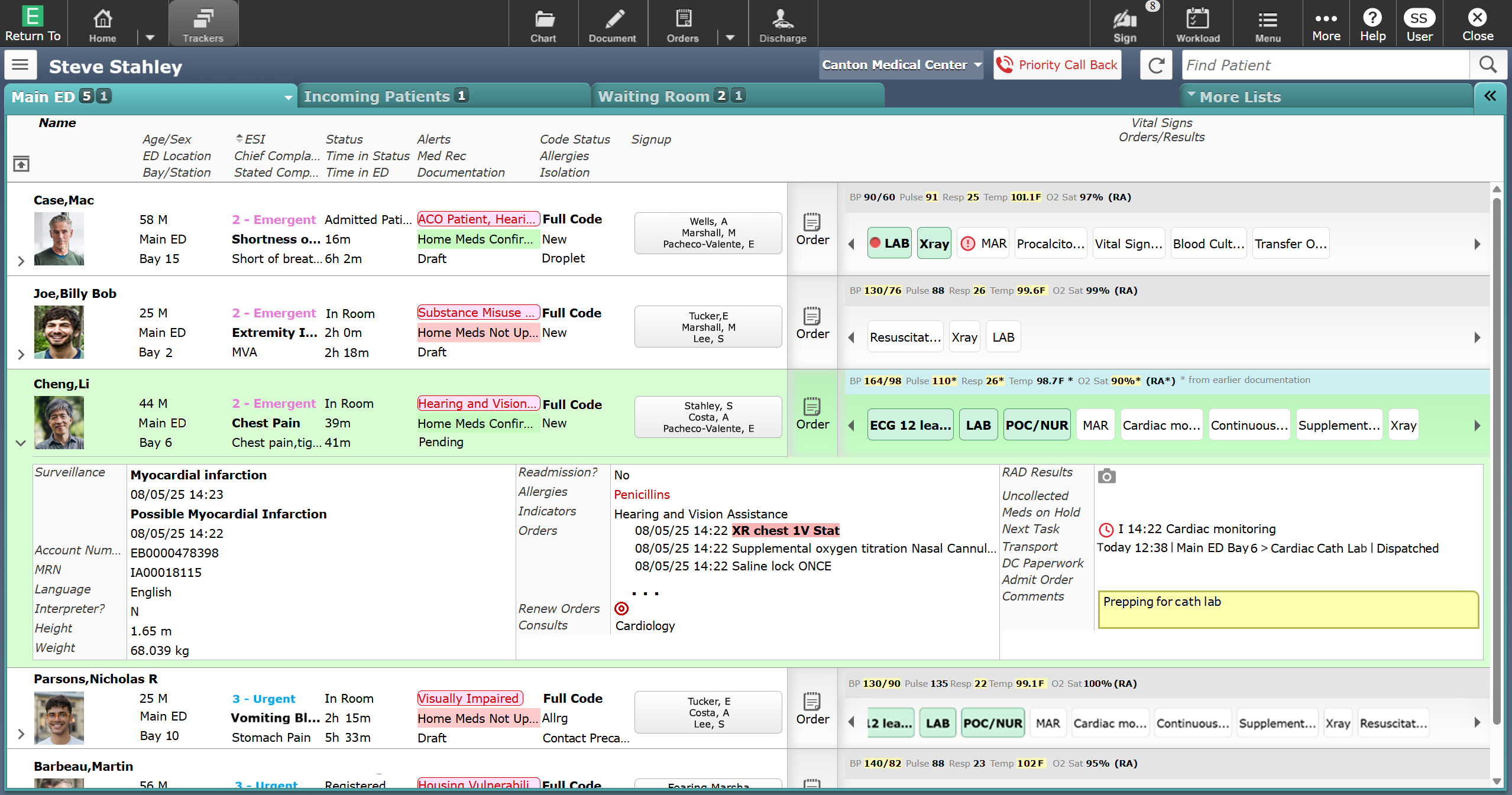Click the MAR alert button for Case,Mac
Screen dimensions: 1512x795
point(983,243)
